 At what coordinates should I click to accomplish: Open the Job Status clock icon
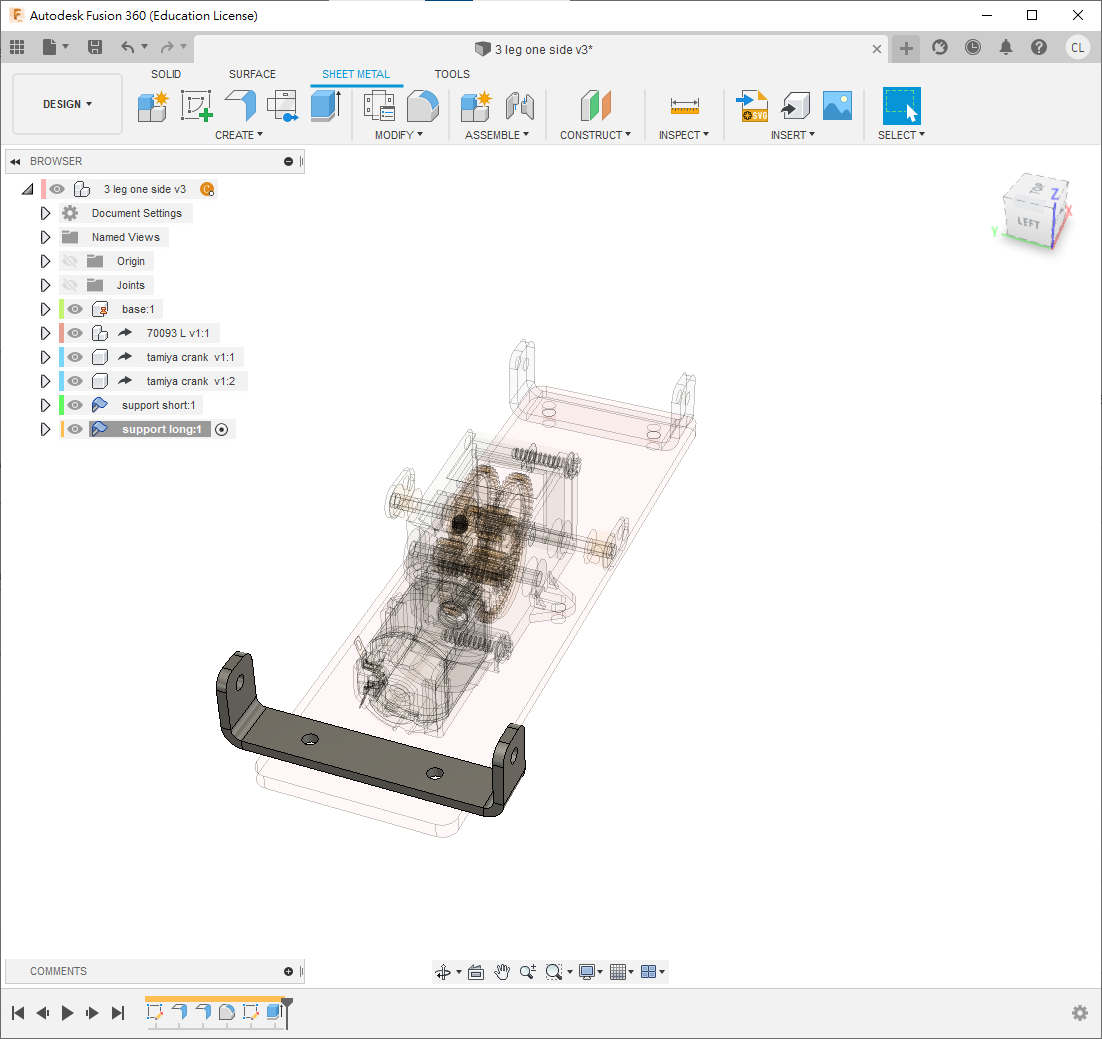pyautogui.click(x=973, y=47)
